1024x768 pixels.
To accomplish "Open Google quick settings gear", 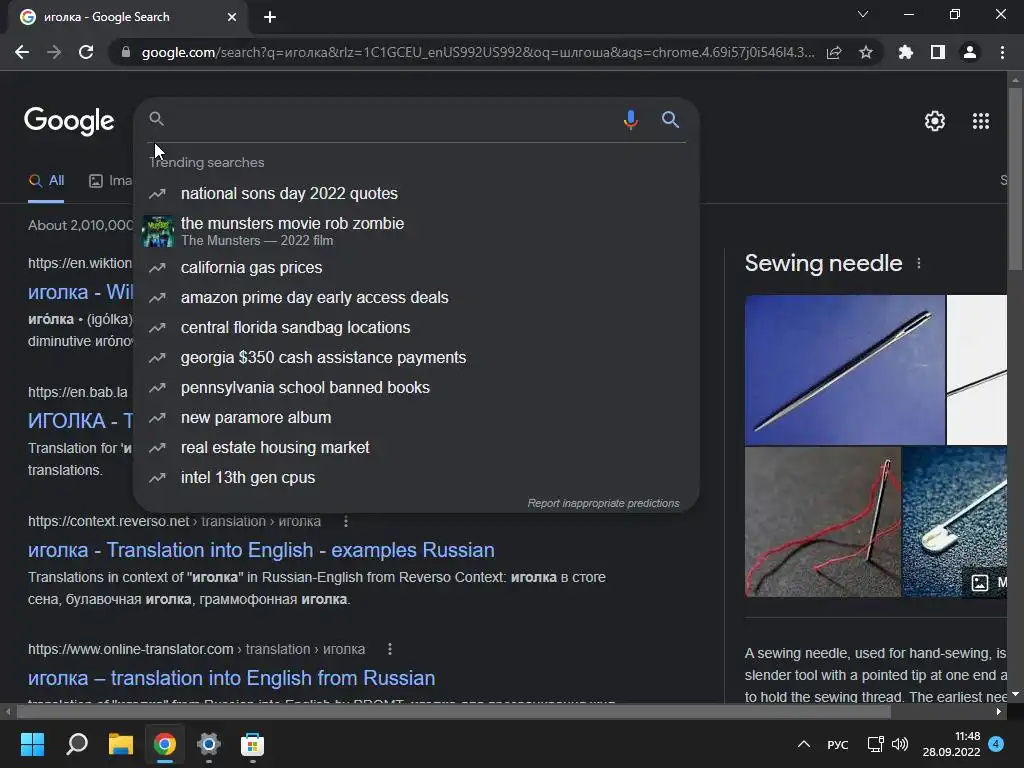I will pyautogui.click(x=935, y=121).
